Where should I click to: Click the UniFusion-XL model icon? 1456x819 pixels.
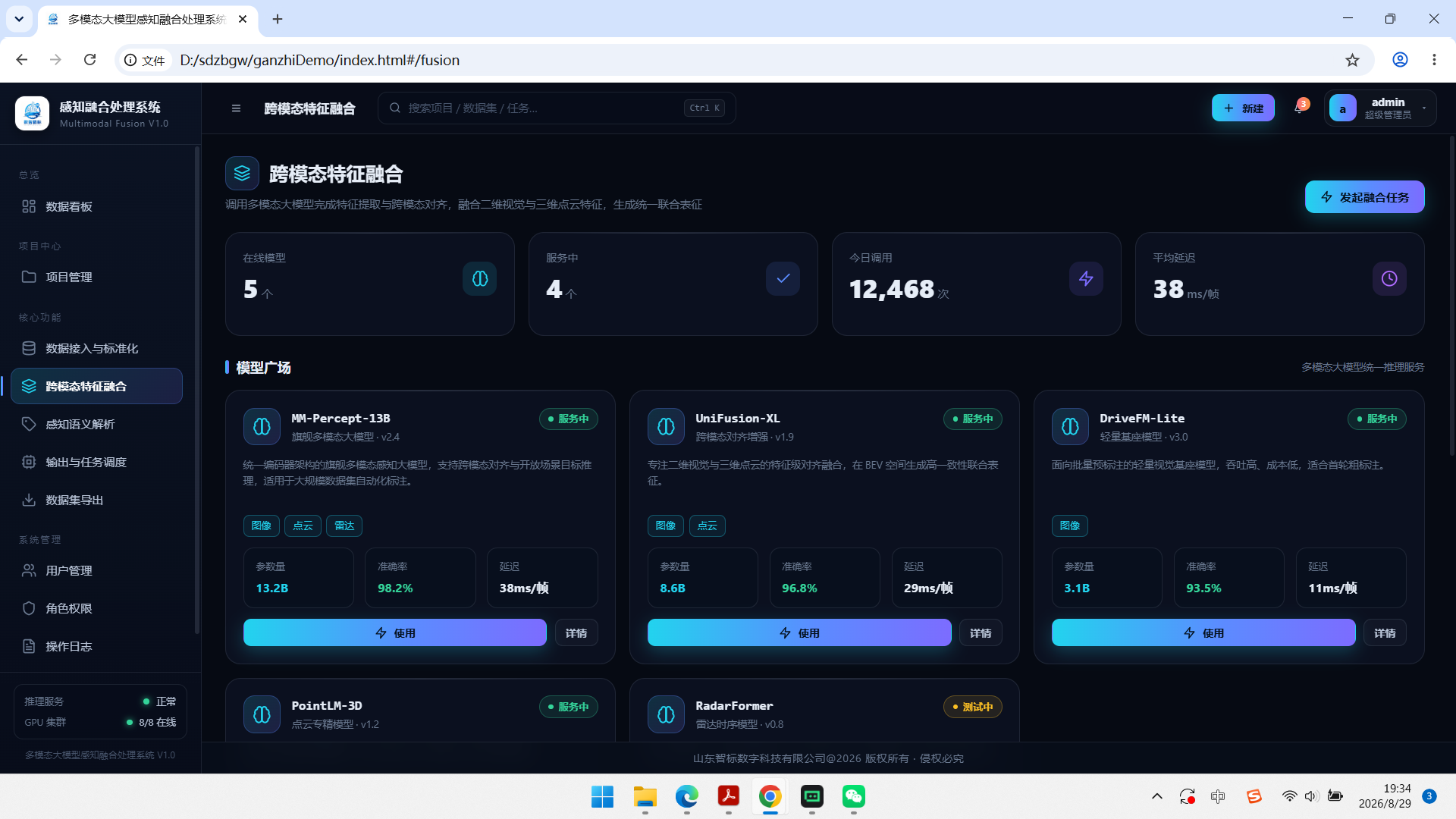tap(666, 427)
